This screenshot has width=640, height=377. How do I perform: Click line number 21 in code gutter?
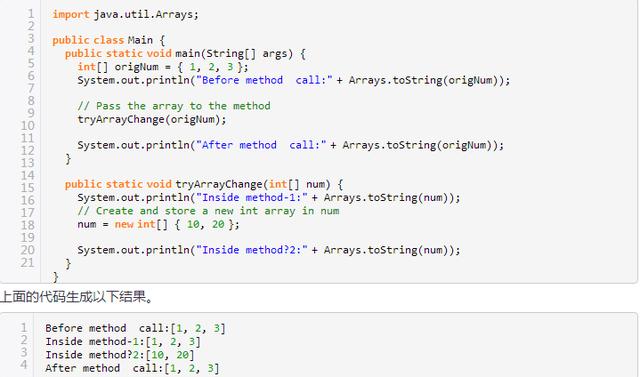tap(28, 263)
